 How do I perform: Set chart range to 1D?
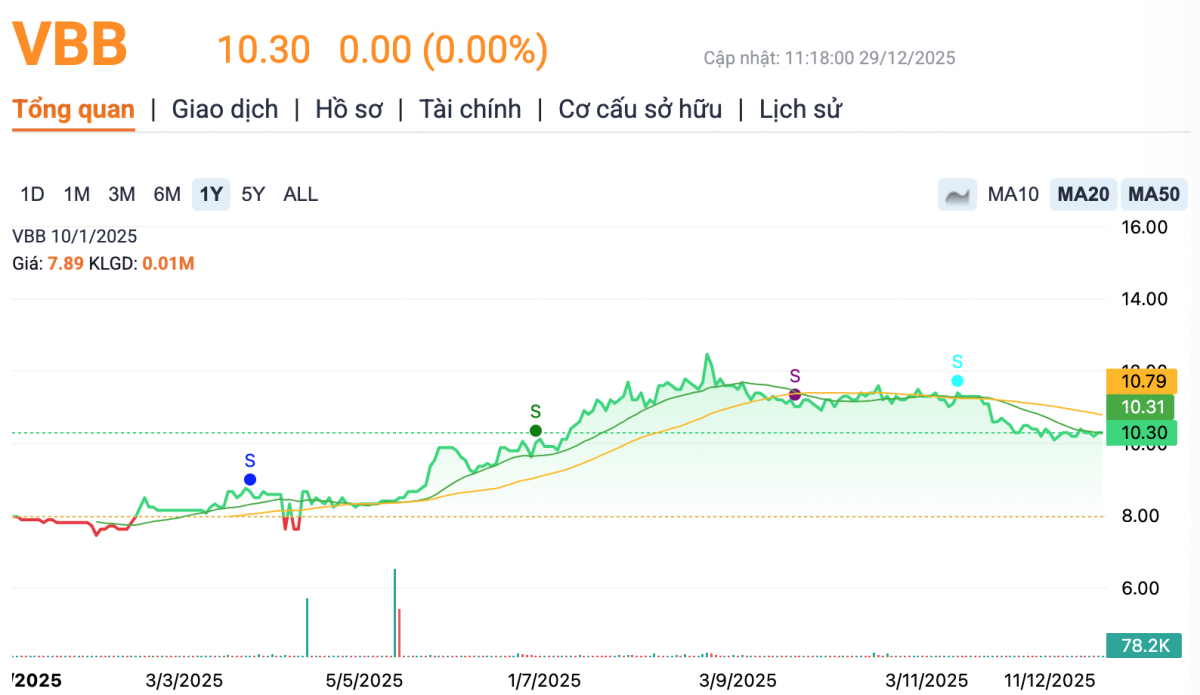pyautogui.click(x=32, y=194)
